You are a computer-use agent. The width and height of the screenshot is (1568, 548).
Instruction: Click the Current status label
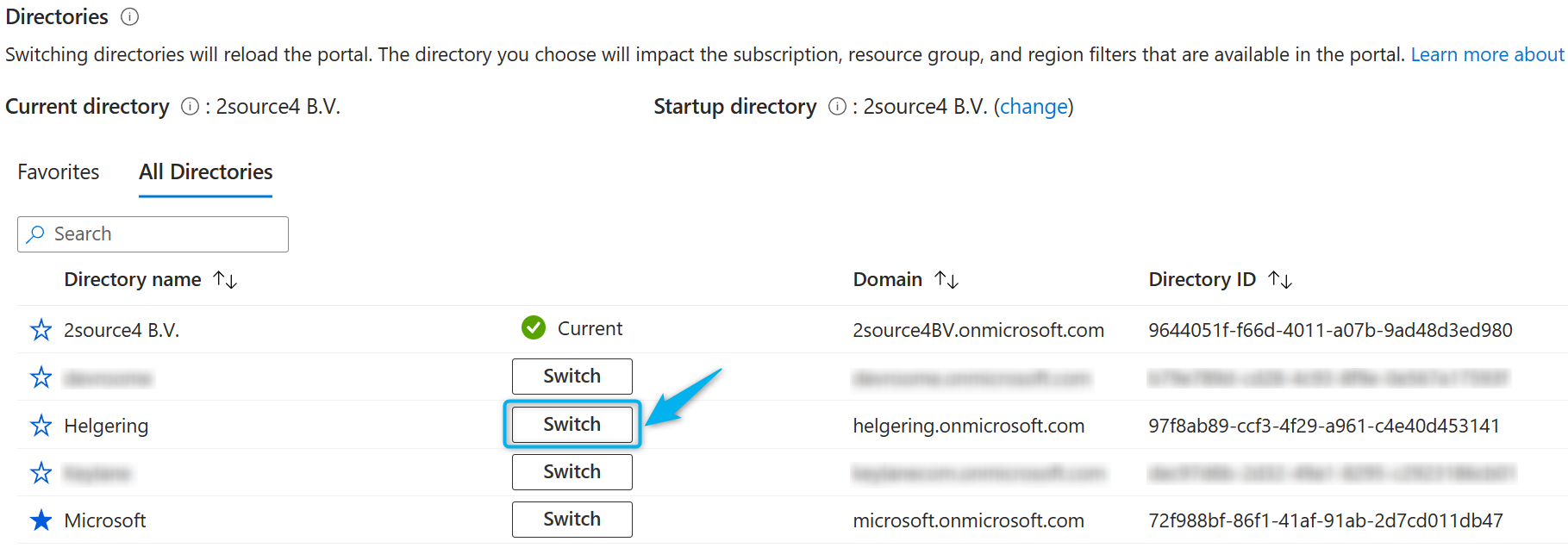click(x=590, y=328)
